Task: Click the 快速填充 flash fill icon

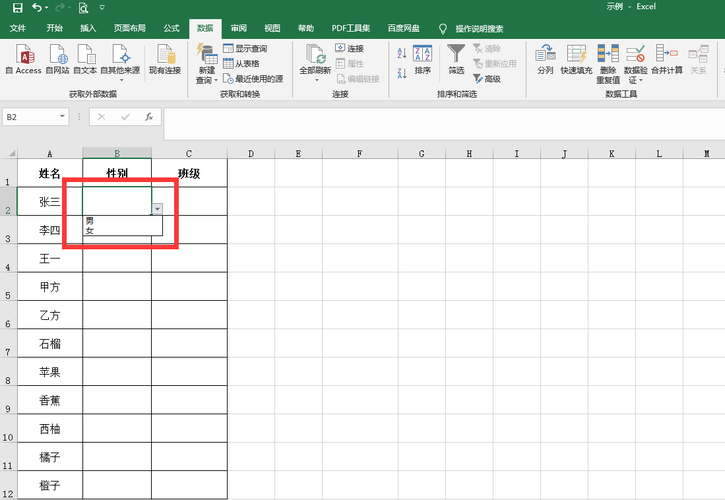Action: click(x=577, y=59)
